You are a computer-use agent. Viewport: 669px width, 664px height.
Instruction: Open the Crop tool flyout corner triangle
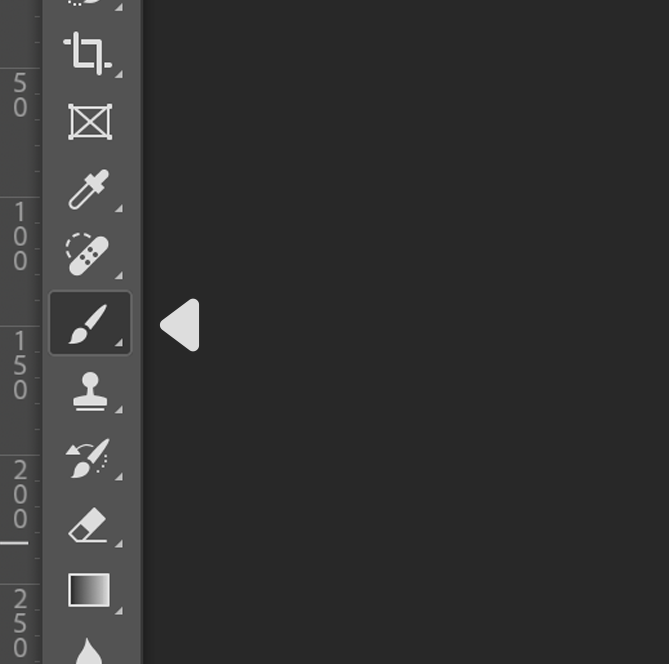point(119,74)
